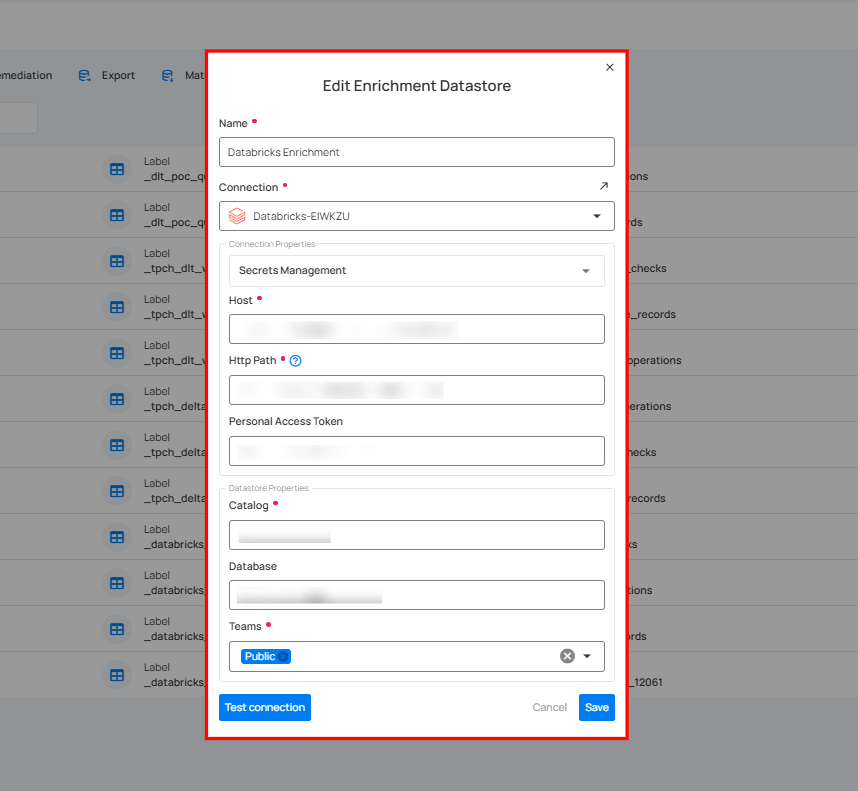Remove the Public team chip
The height and width of the screenshot is (791, 858).
tap(283, 656)
